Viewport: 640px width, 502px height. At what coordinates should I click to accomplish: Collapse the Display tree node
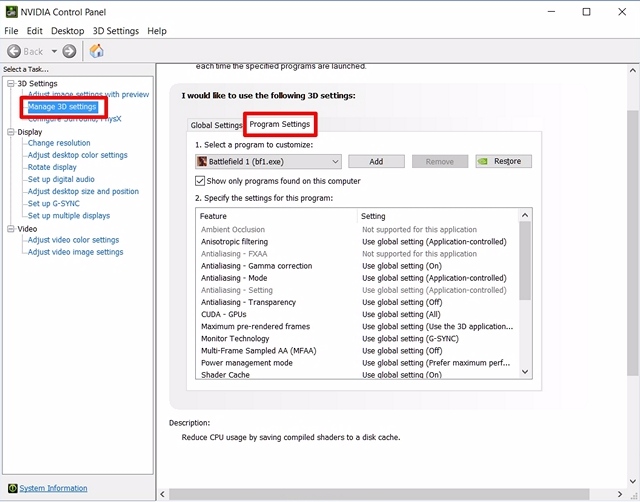11,132
